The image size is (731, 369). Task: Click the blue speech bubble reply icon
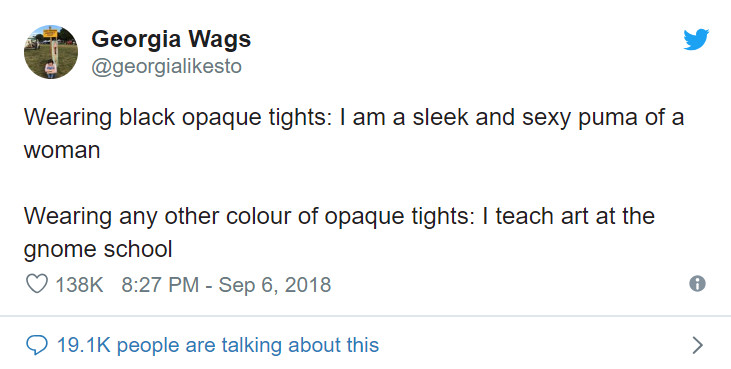coord(36,345)
